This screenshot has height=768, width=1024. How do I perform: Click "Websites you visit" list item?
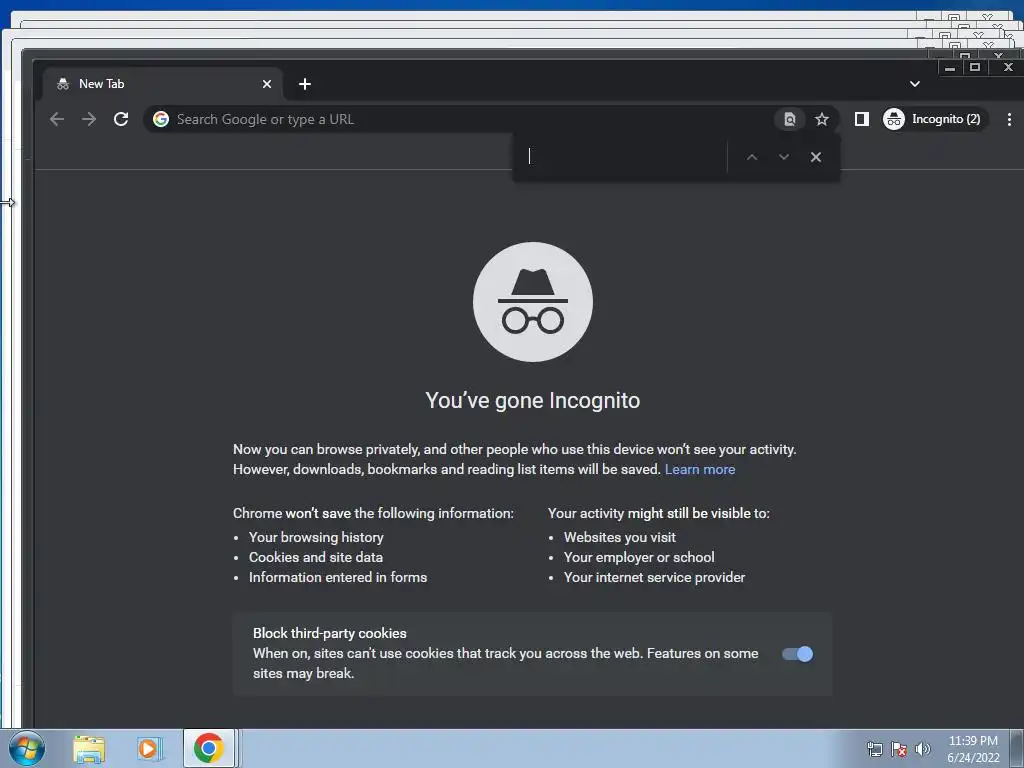(620, 537)
